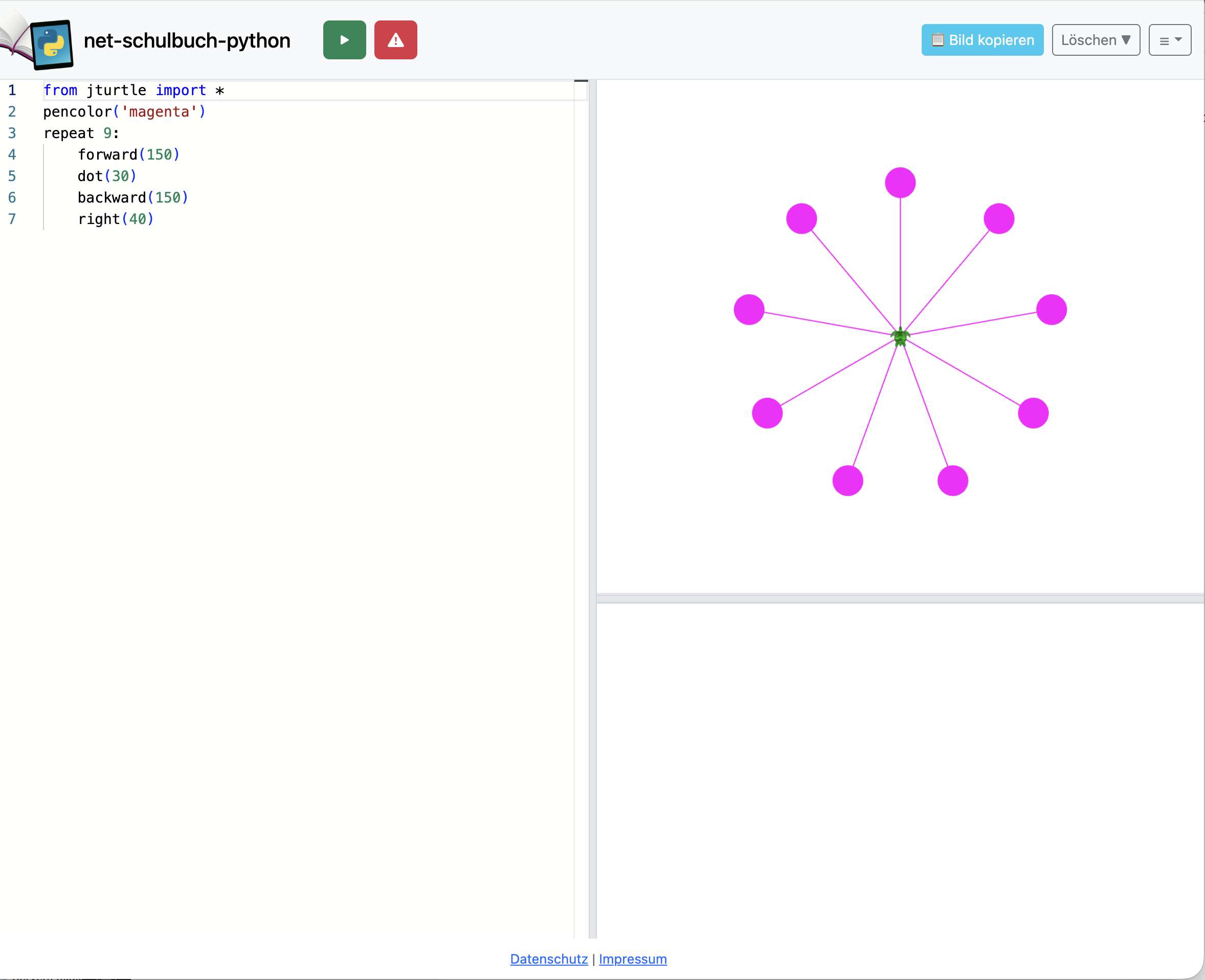This screenshot has width=1205, height=980.
Task: Click the clipboard icon in Bild kopieren
Action: click(937, 40)
